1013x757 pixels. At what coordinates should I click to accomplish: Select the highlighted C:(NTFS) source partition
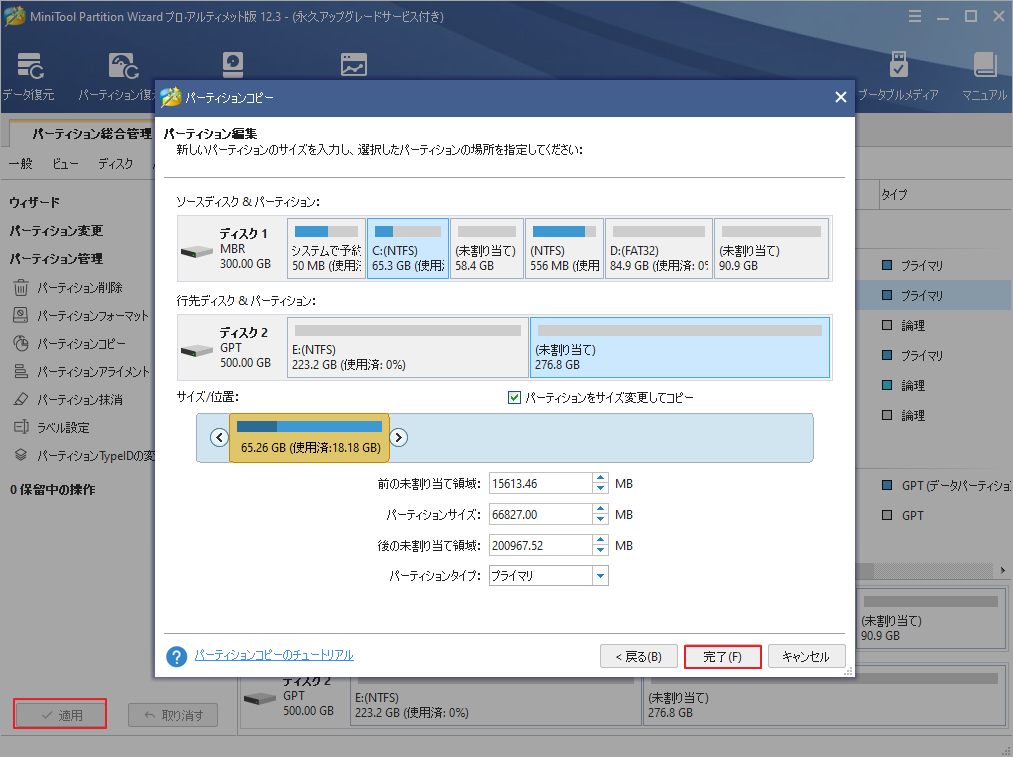click(x=407, y=246)
